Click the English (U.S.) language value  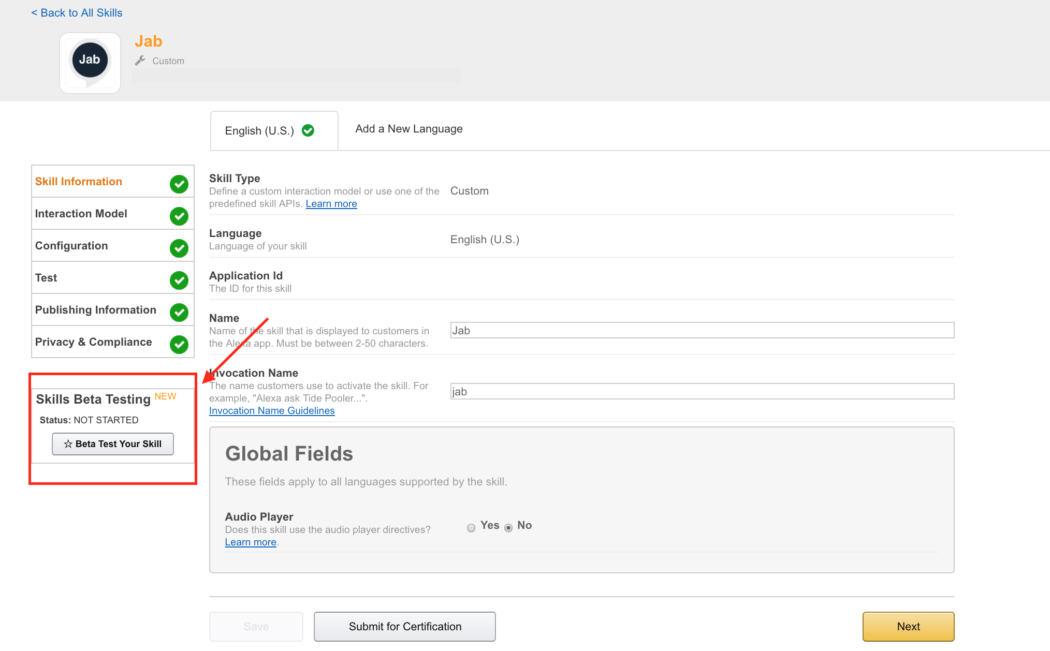coord(485,239)
